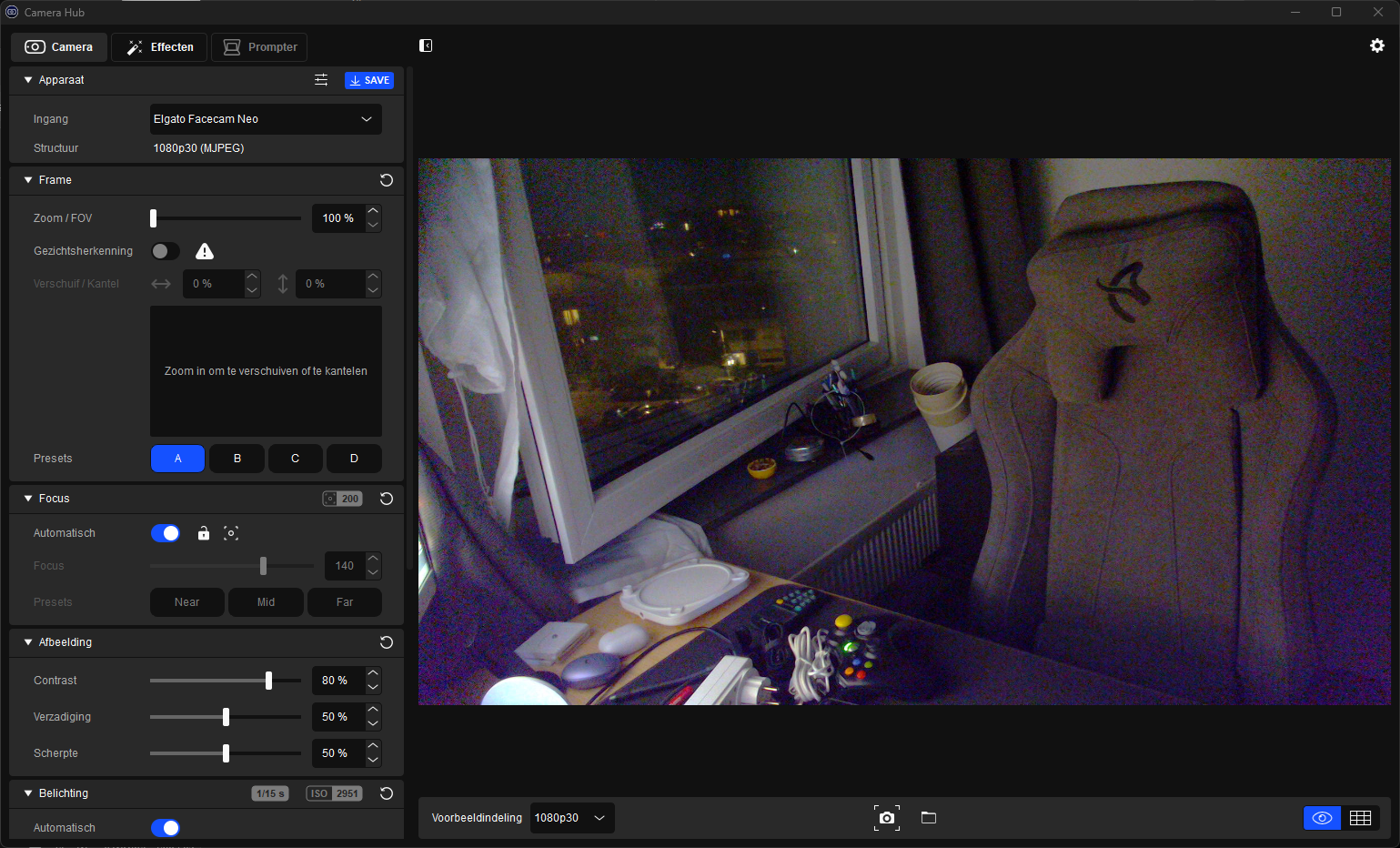Click the Focus 200 indicator badge
Image resolution: width=1400 pixels, height=848 pixels.
click(342, 499)
